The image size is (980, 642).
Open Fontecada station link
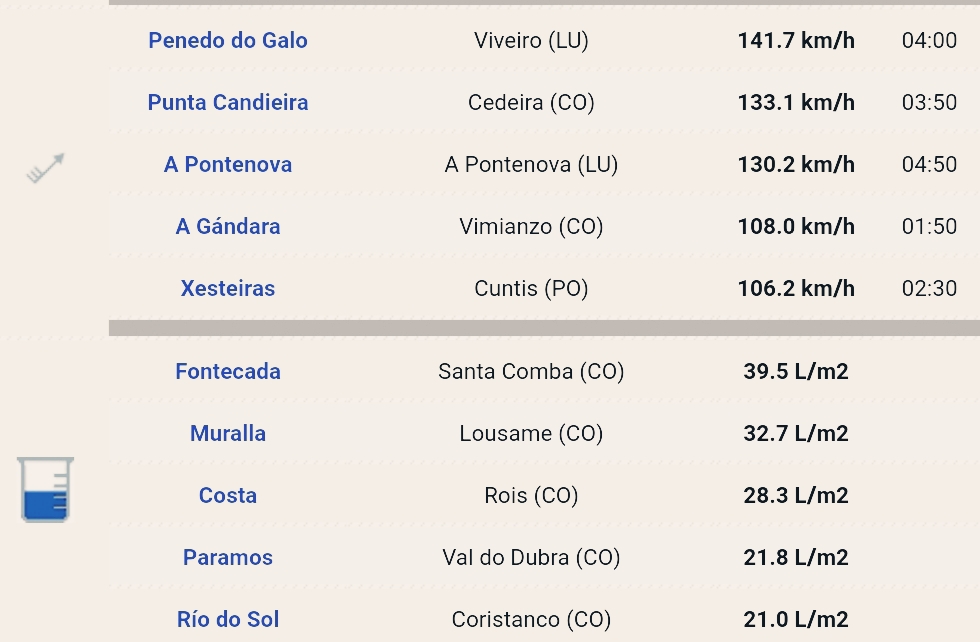(x=228, y=371)
